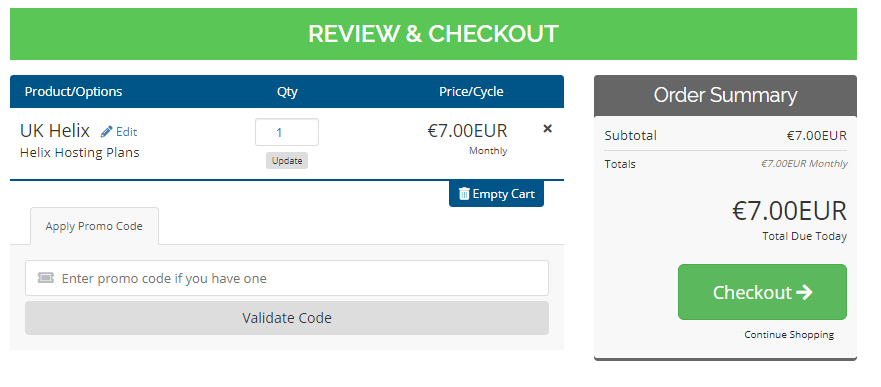
Task: Click the Product/Options column header
Action: pyautogui.click(x=74, y=92)
